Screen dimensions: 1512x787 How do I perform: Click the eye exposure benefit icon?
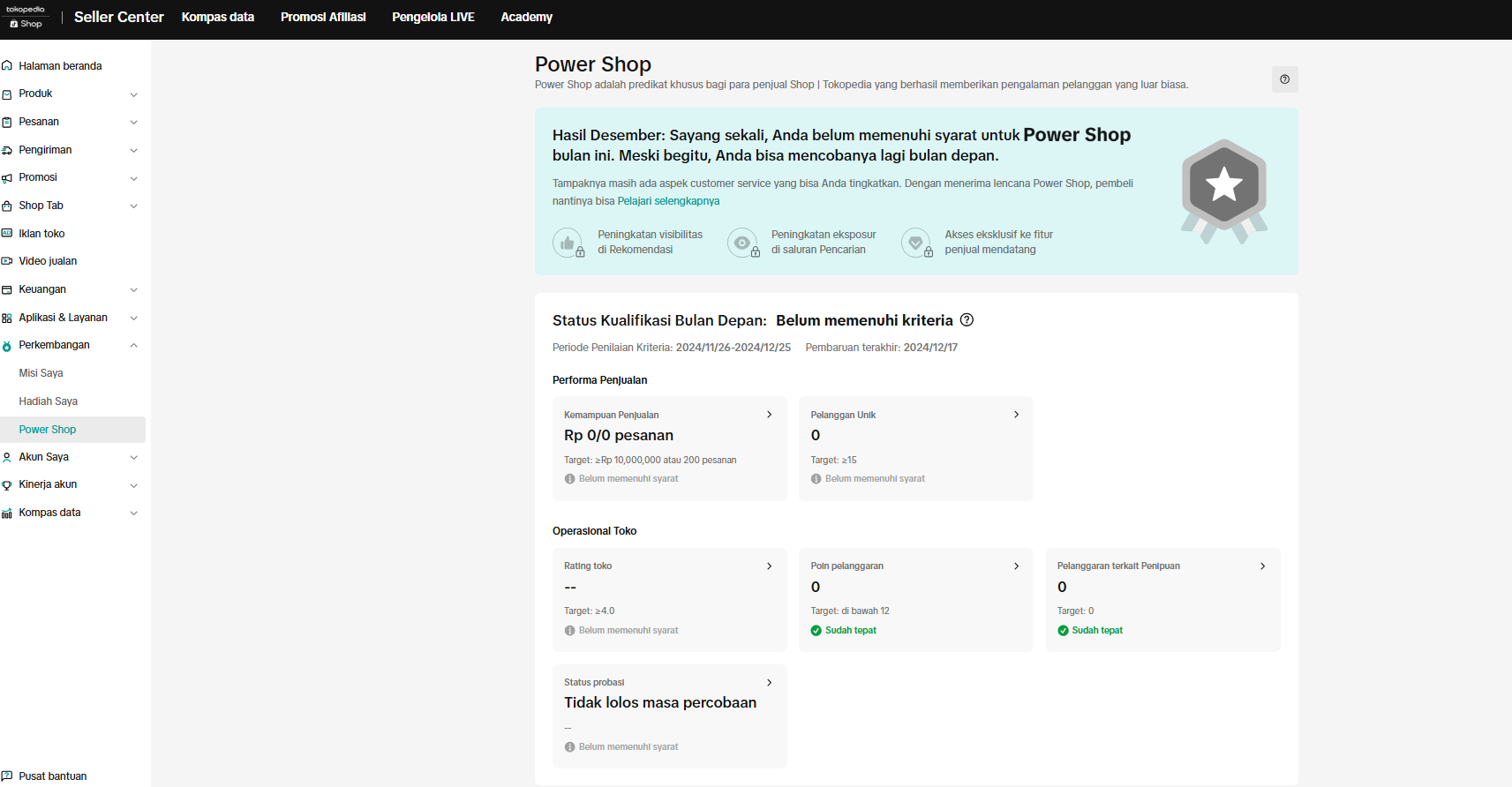point(742,243)
